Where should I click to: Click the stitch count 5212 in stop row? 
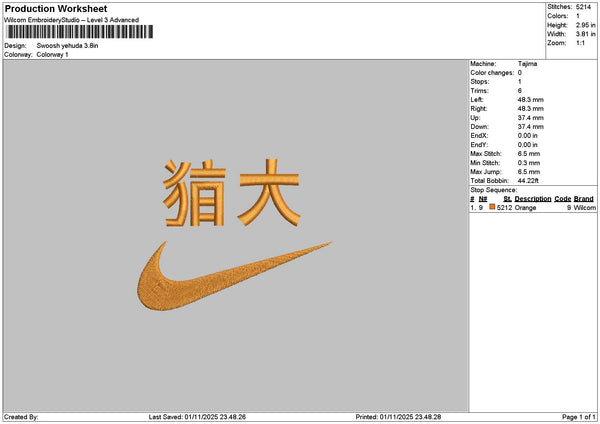pyautogui.click(x=504, y=208)
